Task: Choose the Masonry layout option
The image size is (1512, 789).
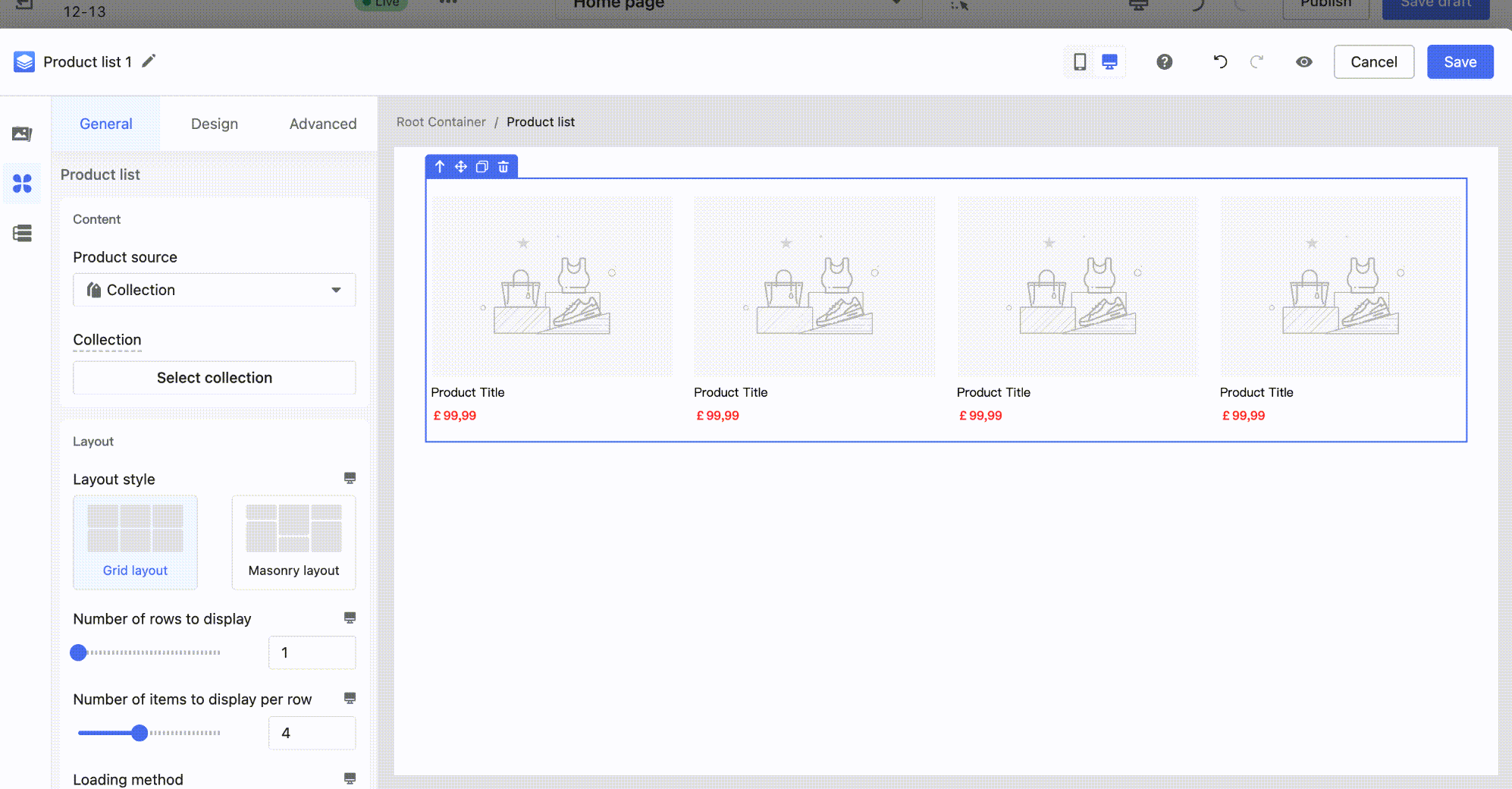Action: point(293,542)
